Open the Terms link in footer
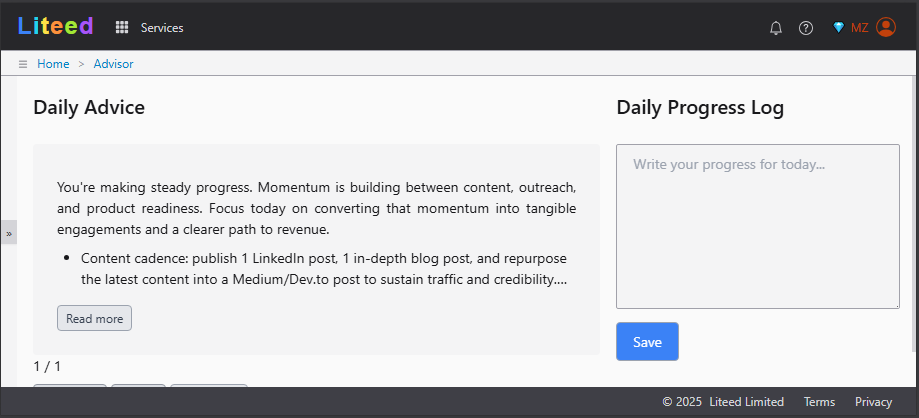 pyautogui.click(x=819, y=402)
